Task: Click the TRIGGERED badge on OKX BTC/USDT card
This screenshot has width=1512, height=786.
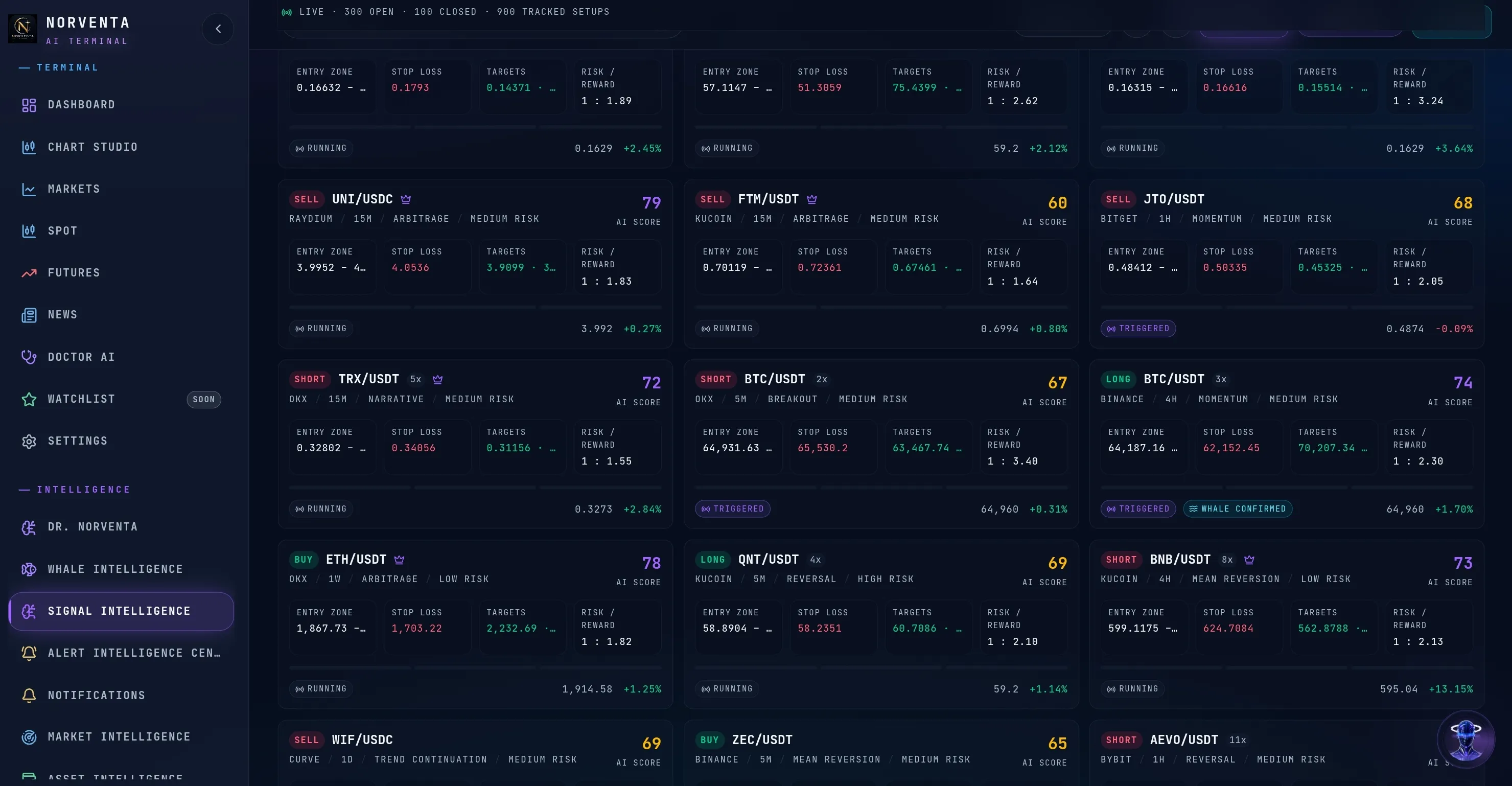Action: (733, 509)
